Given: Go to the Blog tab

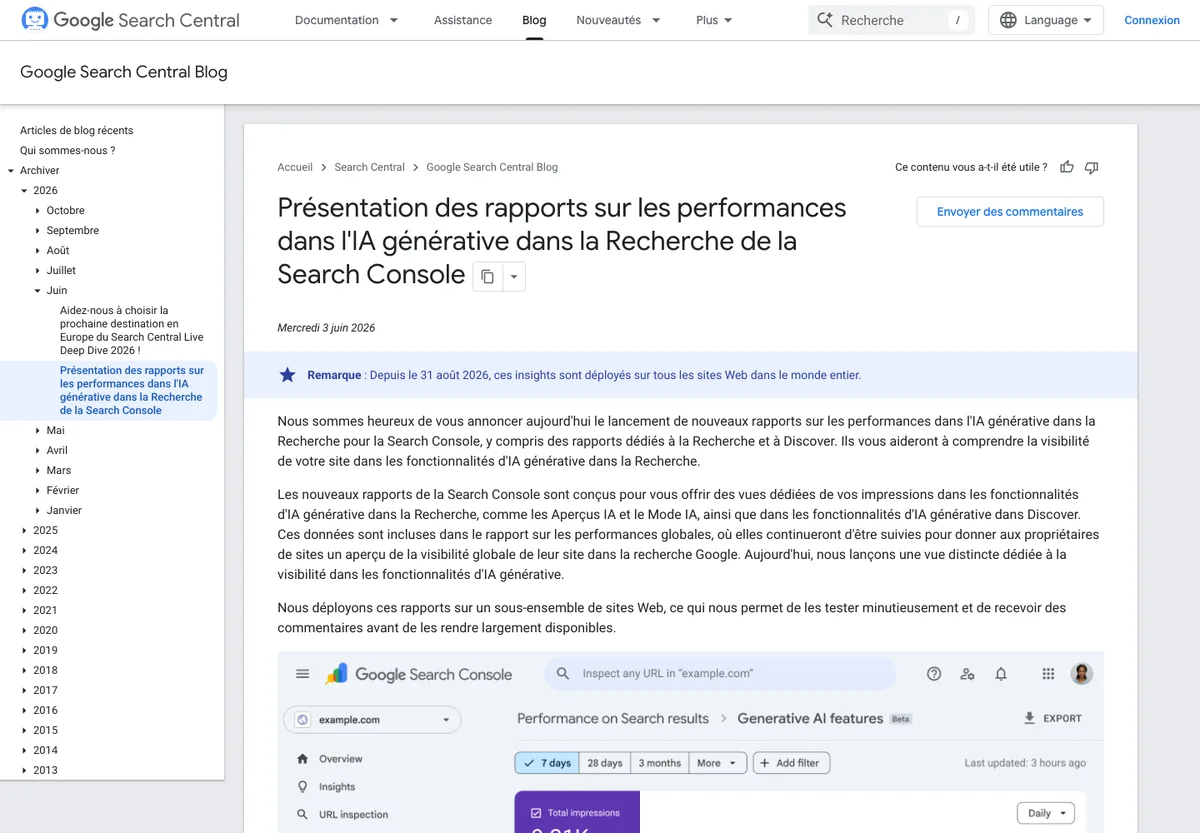Looking at the screenshot, I should [534, 20].
